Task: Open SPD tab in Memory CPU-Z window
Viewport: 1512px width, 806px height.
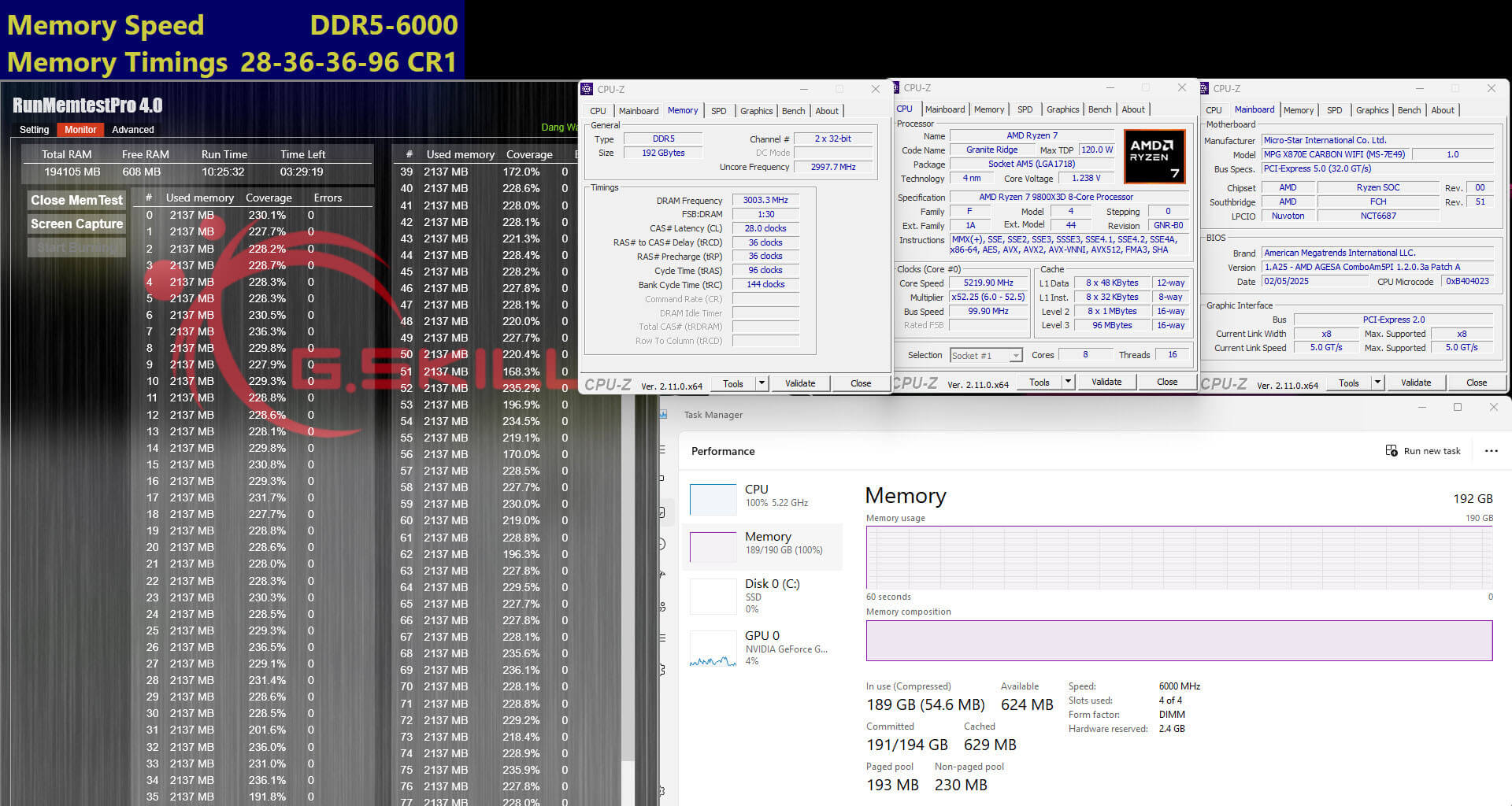Action: [719, 111]
